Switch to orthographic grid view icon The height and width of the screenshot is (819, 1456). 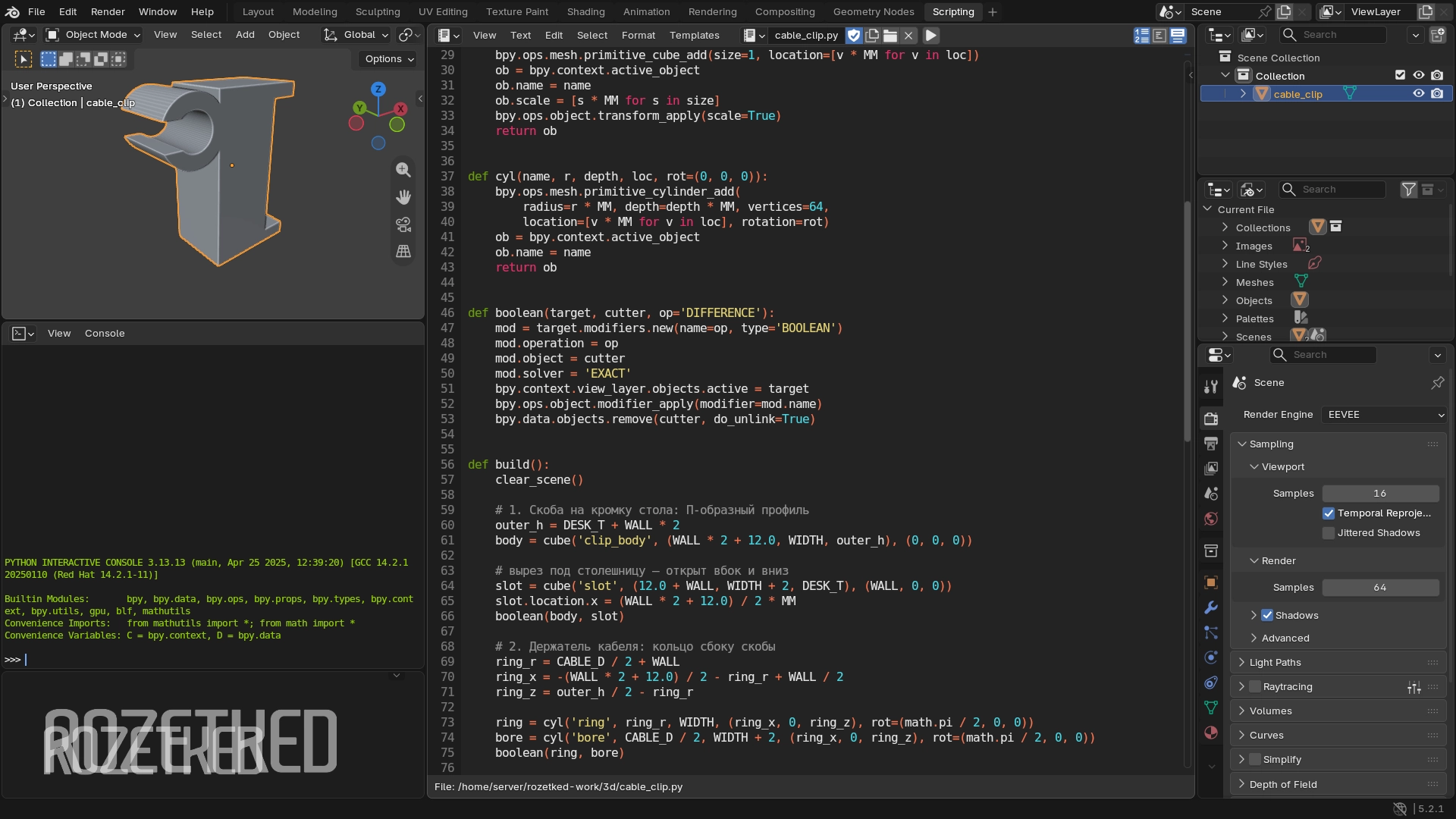403,252
